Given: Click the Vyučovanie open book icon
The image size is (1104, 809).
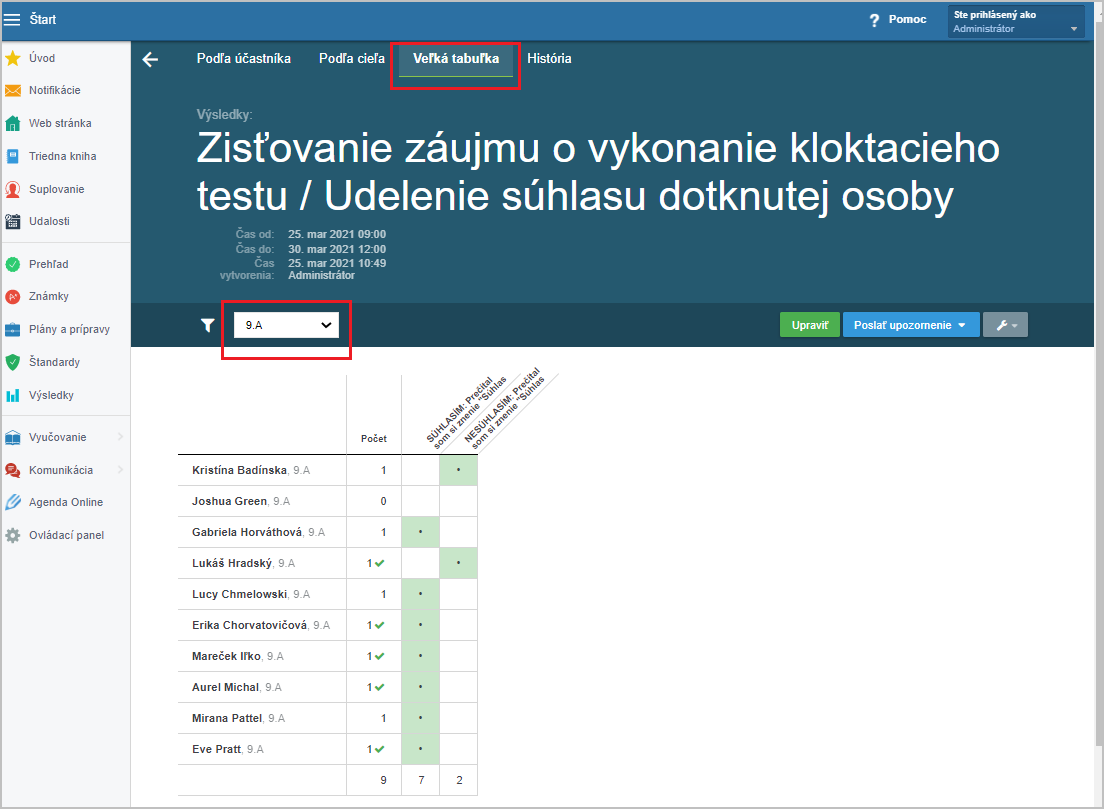Looking at the screenshot, I should 13,437.
